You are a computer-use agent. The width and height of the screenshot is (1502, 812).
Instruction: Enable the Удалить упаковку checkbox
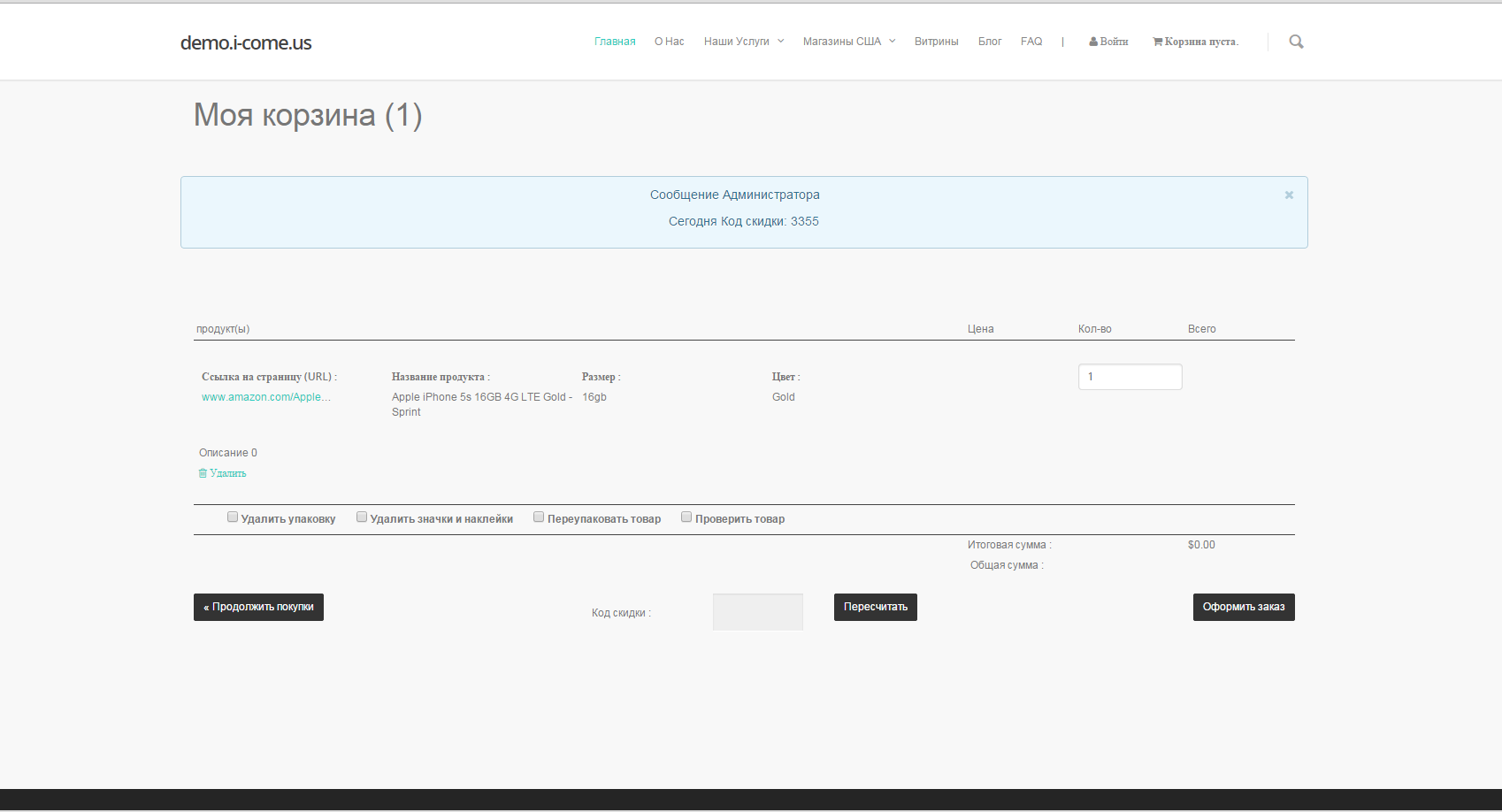click(233, 517)
